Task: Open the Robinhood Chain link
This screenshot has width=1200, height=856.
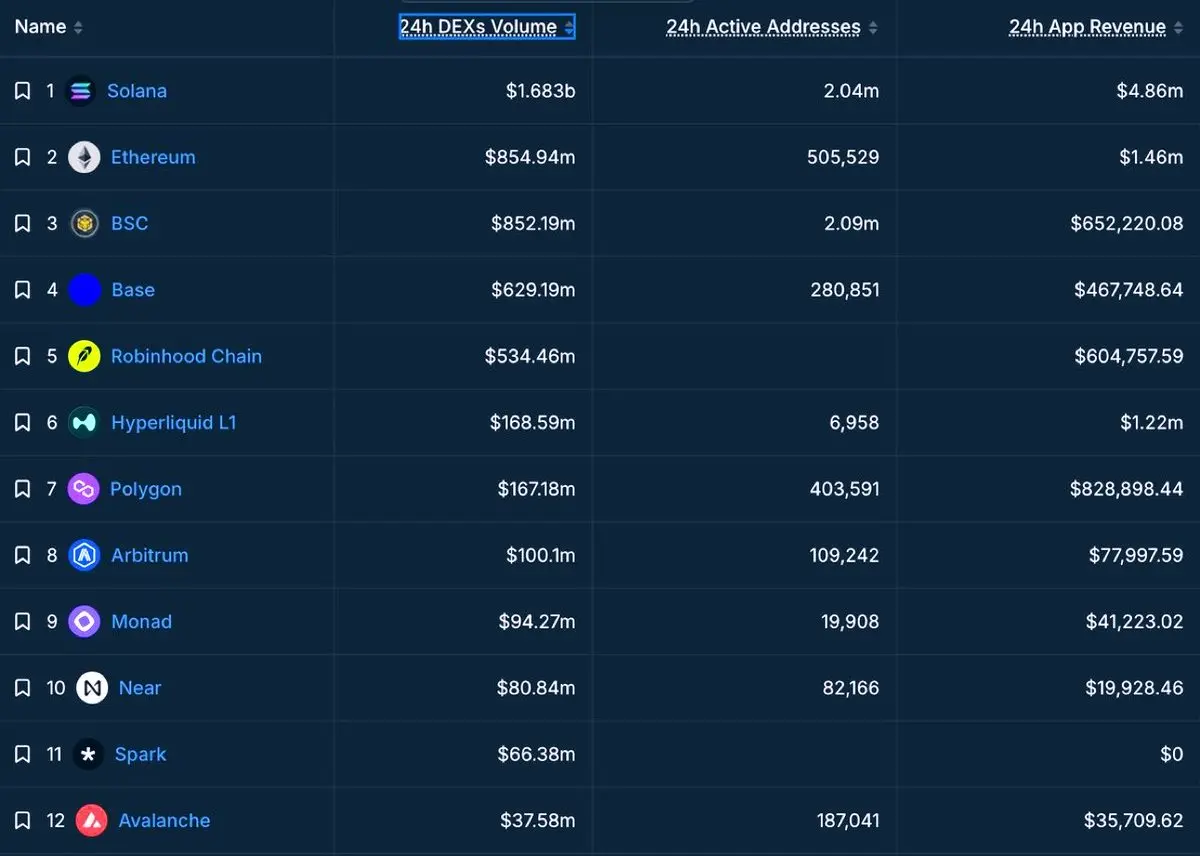Action: 186,356
